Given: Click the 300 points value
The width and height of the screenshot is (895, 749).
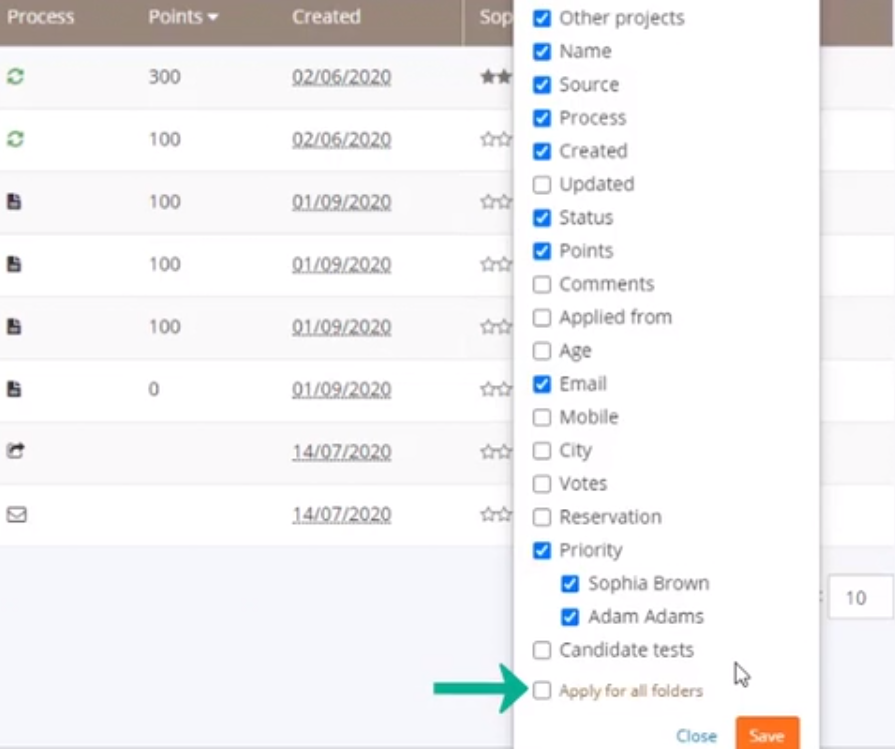Looking at the screenshot, I should pyautogui.click(x=164, y=76).
